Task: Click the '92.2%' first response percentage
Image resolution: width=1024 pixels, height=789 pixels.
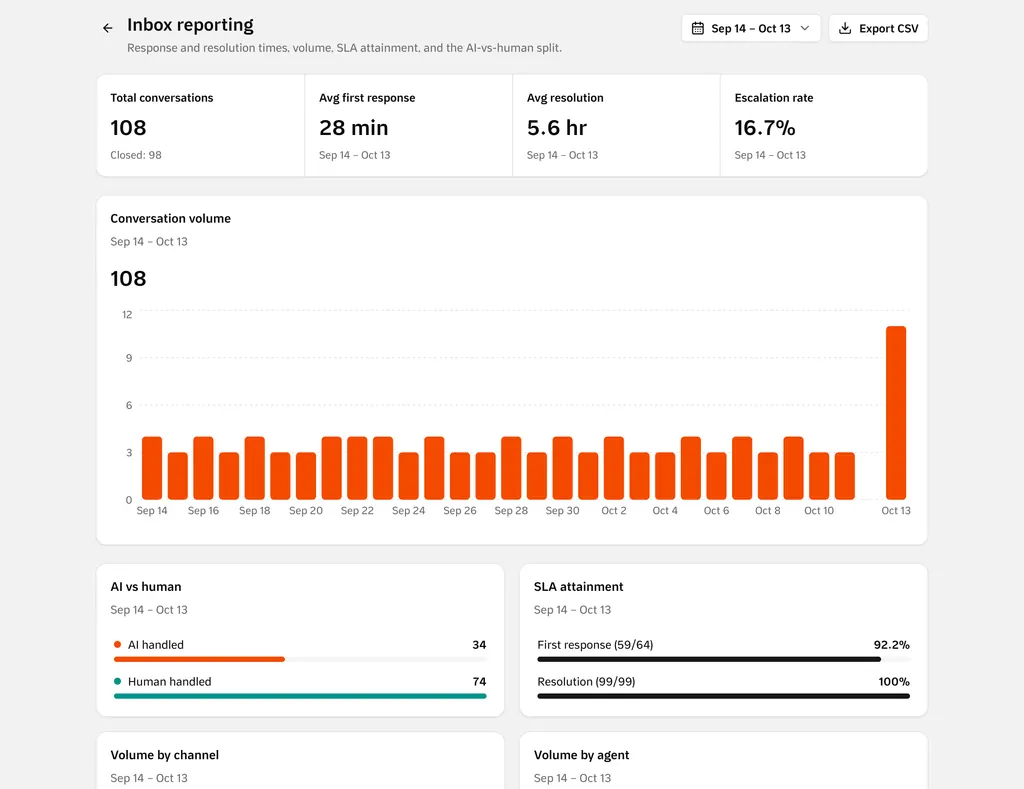Action: pos(891,645)
